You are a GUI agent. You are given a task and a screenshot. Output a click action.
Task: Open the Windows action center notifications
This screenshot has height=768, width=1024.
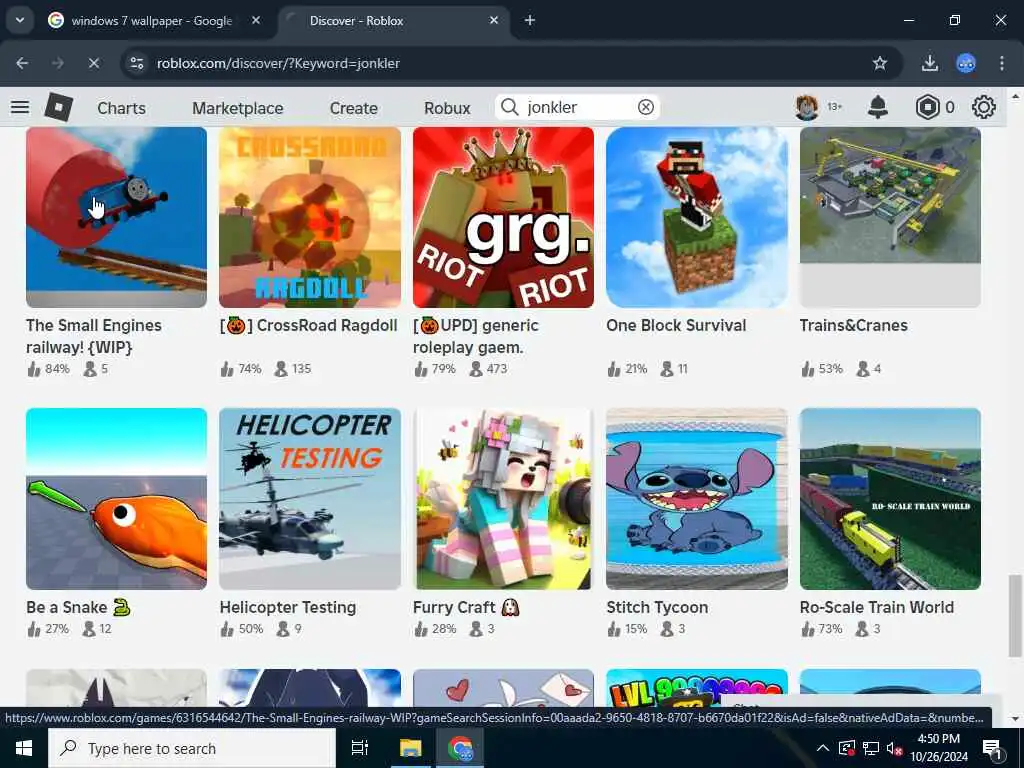pyautogui.click(x=991, y=748)
